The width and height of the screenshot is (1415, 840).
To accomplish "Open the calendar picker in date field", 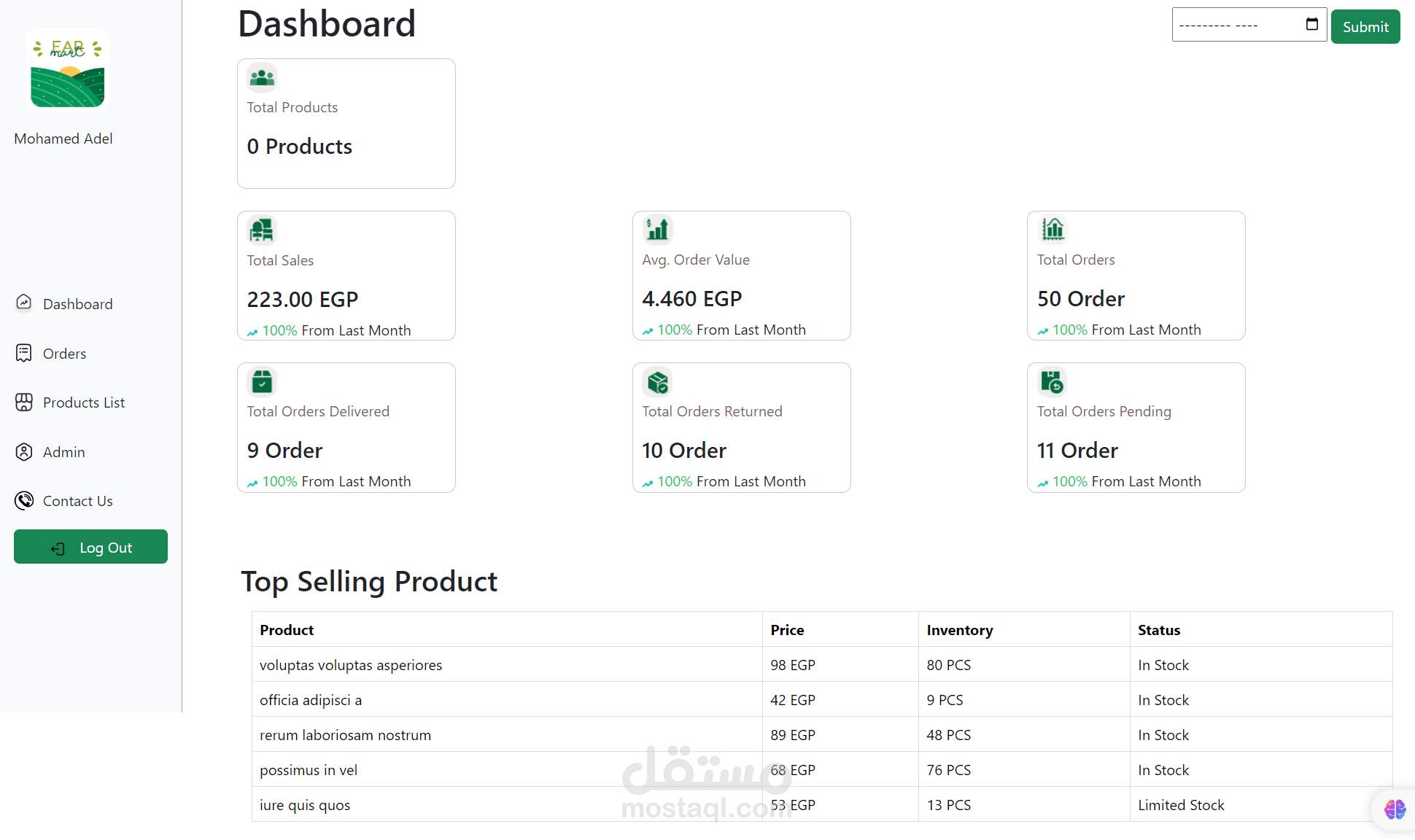I will tap(1311, 25).
